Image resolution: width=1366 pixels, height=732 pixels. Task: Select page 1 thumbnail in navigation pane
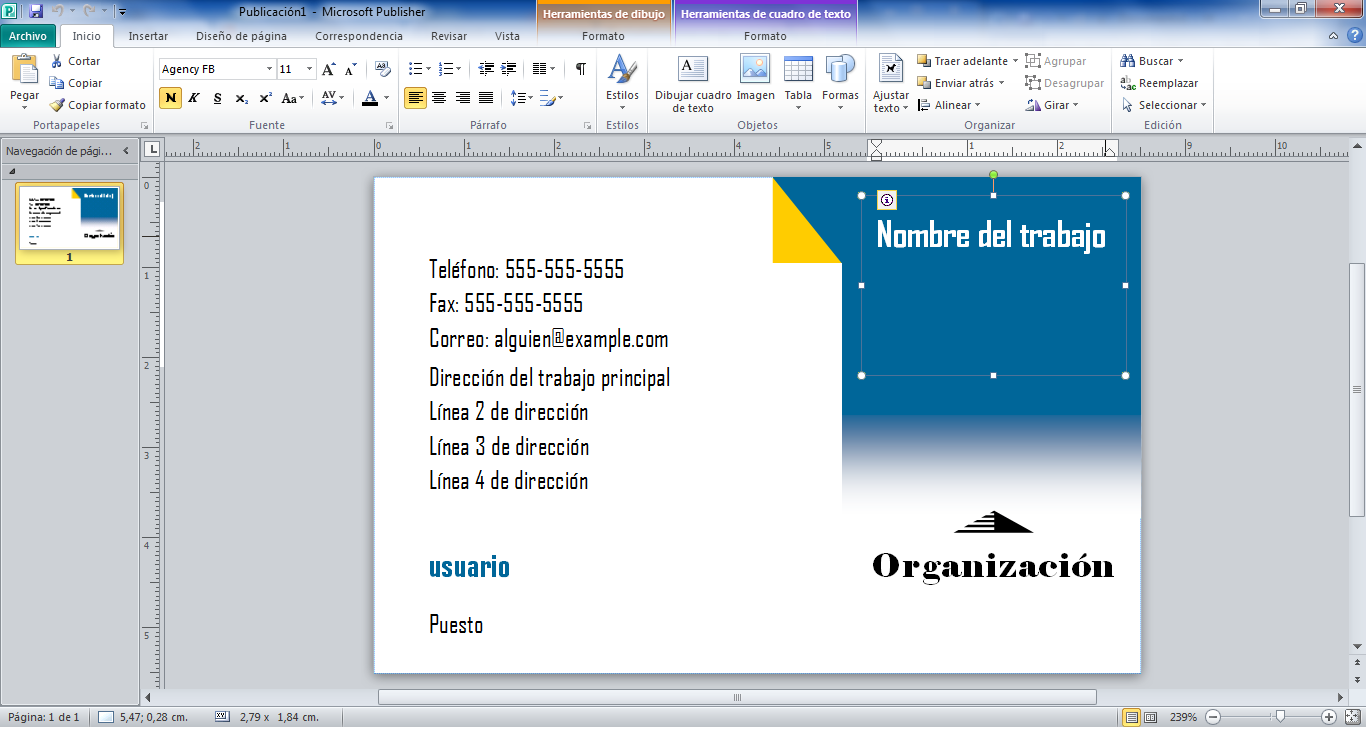[x=70, y=218]
